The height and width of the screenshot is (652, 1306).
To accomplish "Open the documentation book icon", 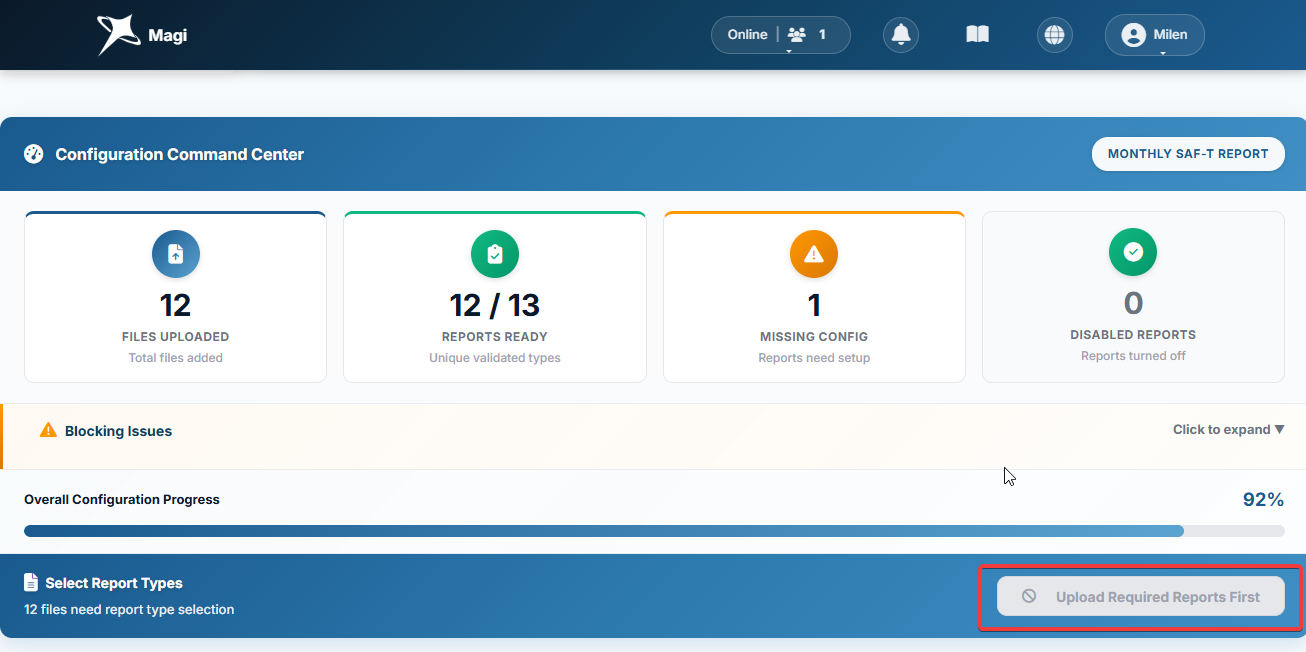I will coord(977,35).
